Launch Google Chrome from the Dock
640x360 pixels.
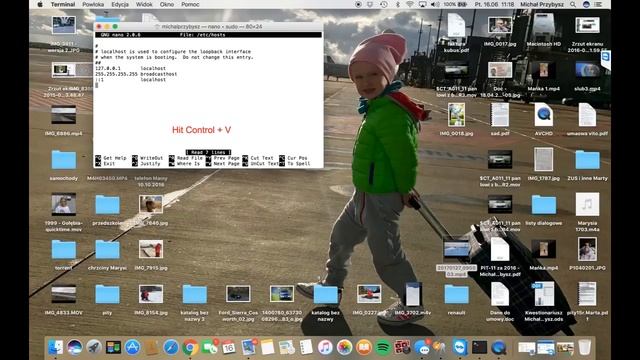(x=190, y=347)
